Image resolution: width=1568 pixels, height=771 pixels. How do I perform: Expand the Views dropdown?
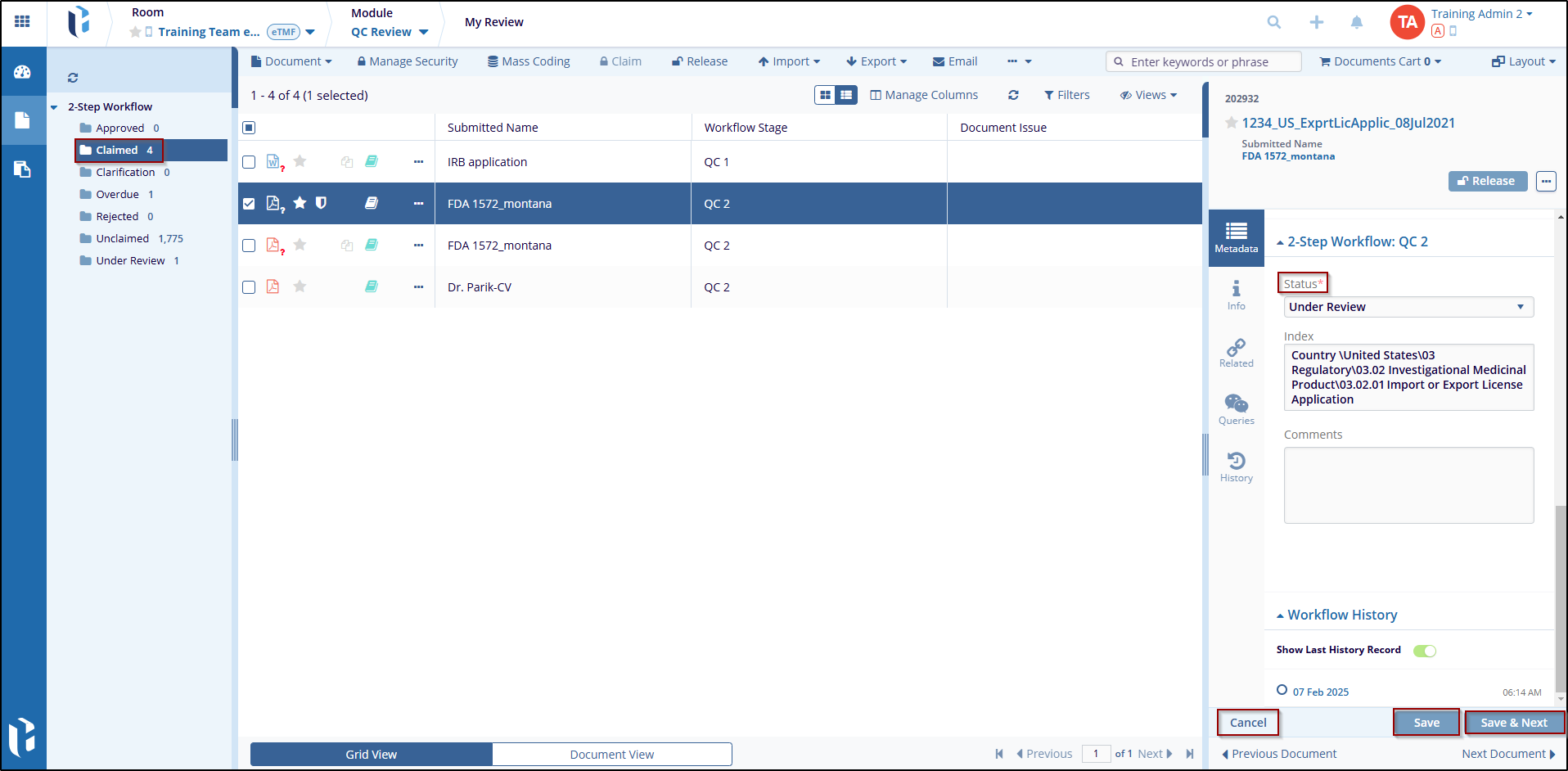point(1148,95)
